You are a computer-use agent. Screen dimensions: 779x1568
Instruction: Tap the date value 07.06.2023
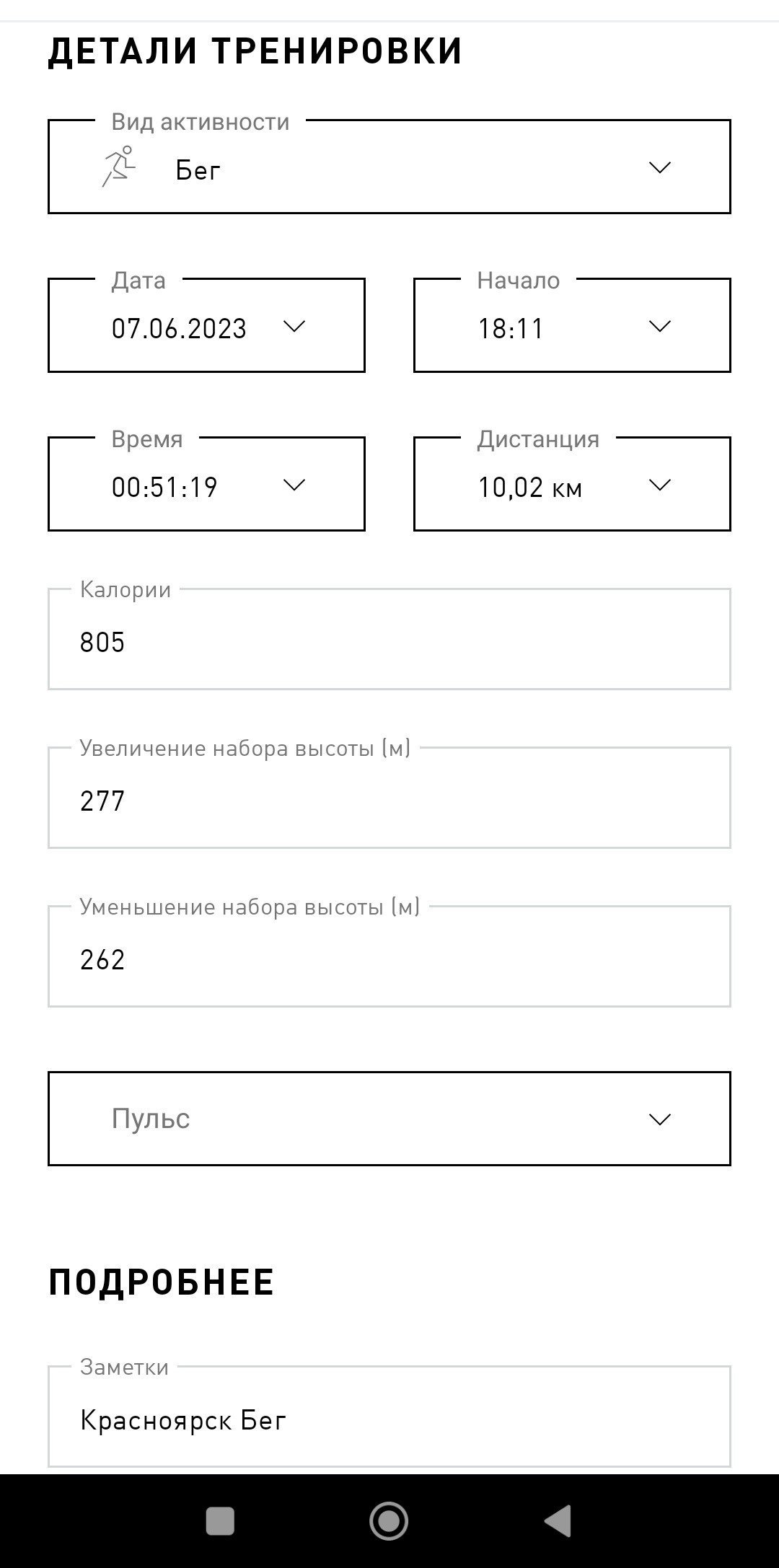pyautogui.click(x=179, y=329)
